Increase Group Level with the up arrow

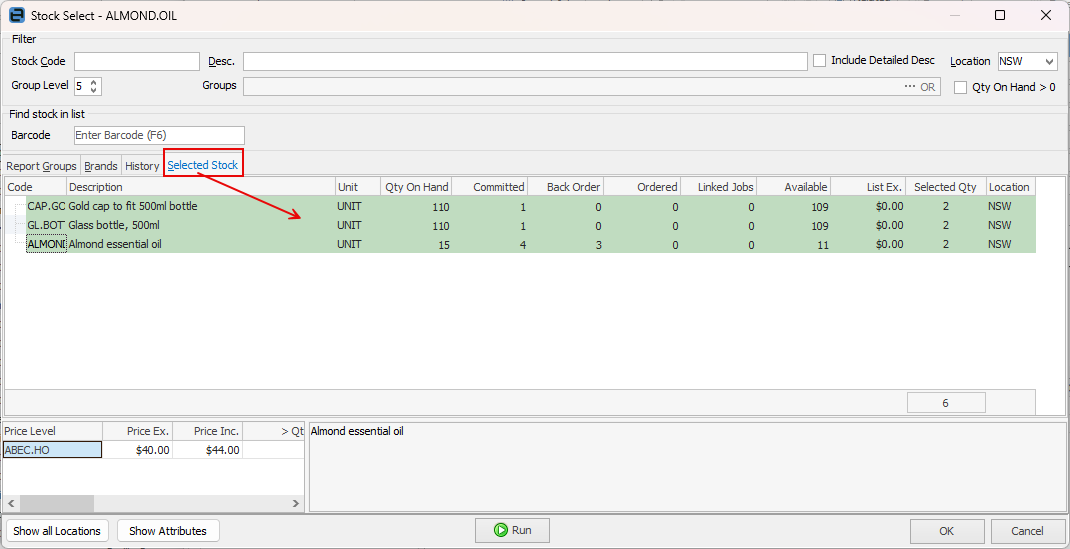94,82
